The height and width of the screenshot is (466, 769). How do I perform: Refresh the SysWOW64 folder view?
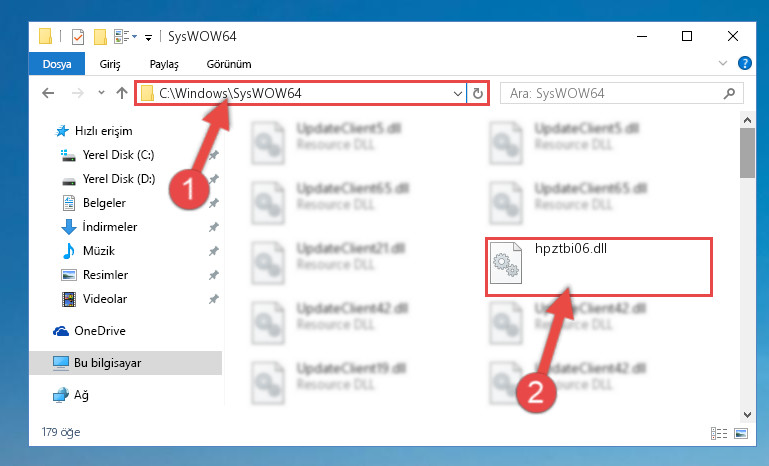(478, 93)
